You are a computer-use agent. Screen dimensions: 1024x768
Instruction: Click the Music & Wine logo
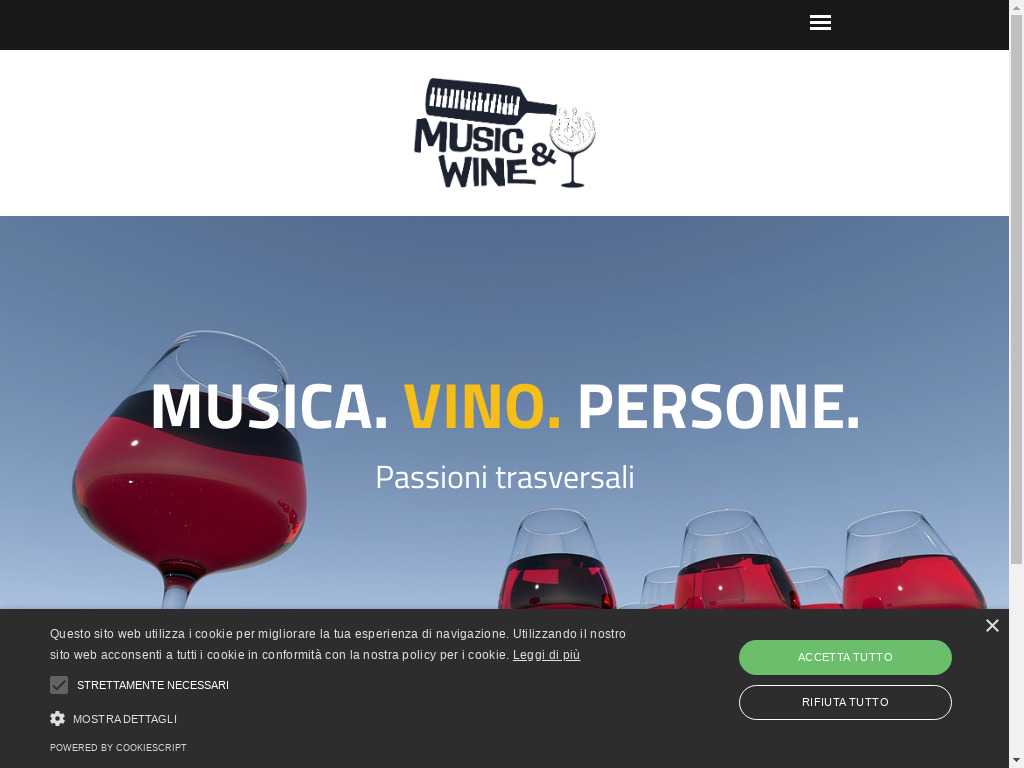click(505, 133)
